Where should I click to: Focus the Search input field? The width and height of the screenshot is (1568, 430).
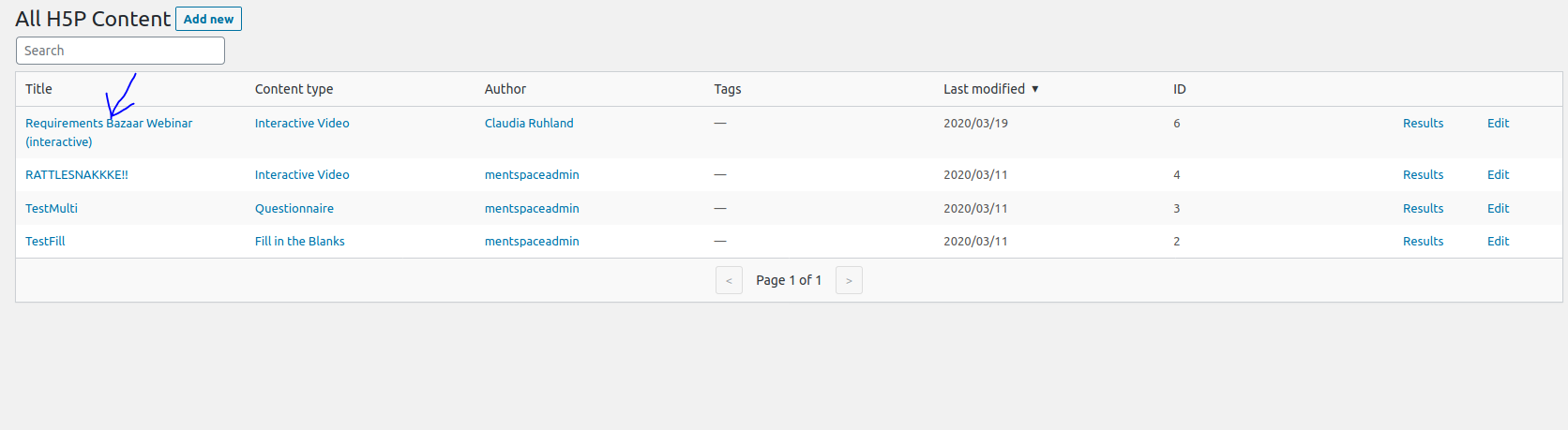tap(120, 51)
